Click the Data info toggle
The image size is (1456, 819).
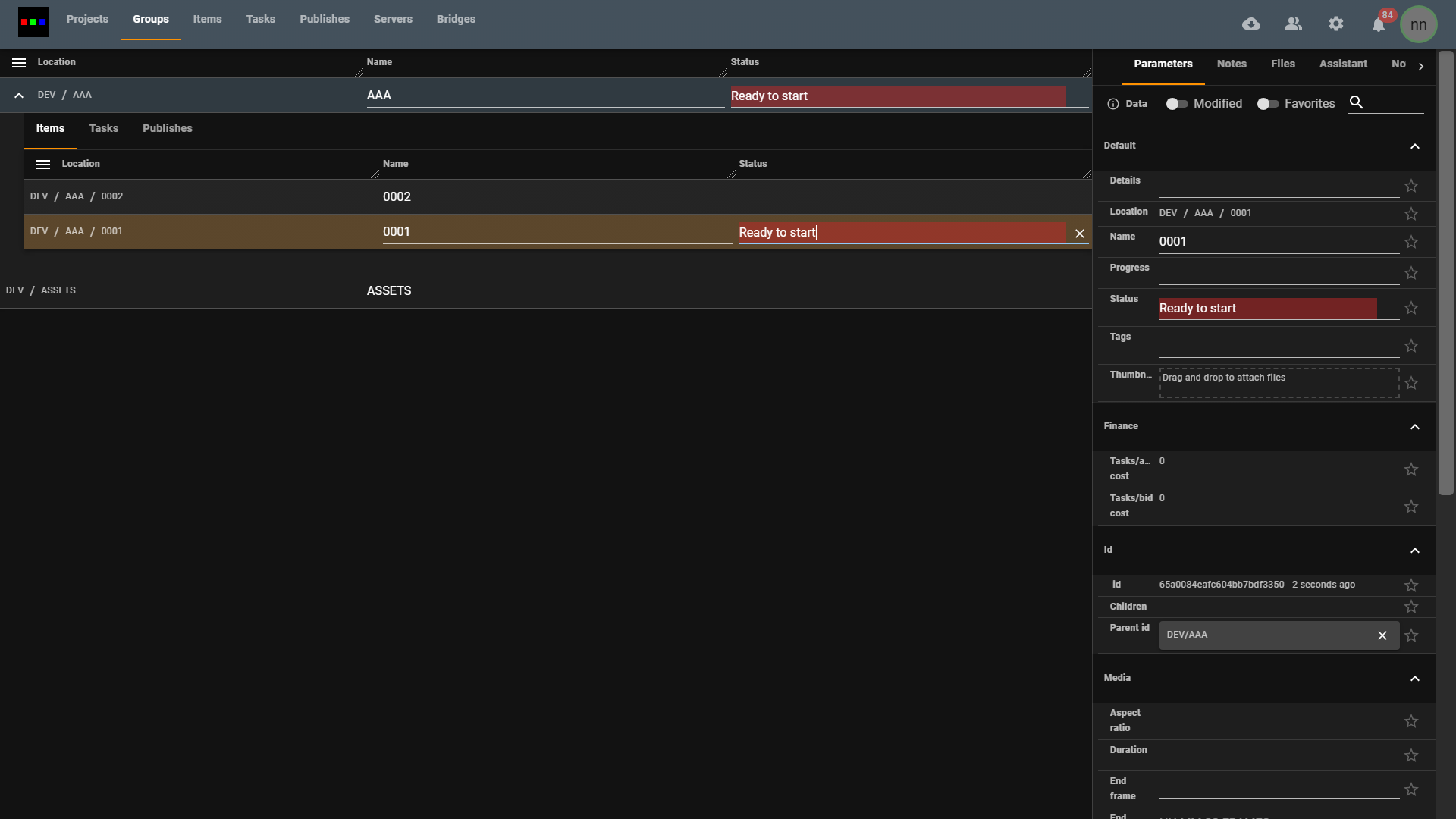point(1127,104)
